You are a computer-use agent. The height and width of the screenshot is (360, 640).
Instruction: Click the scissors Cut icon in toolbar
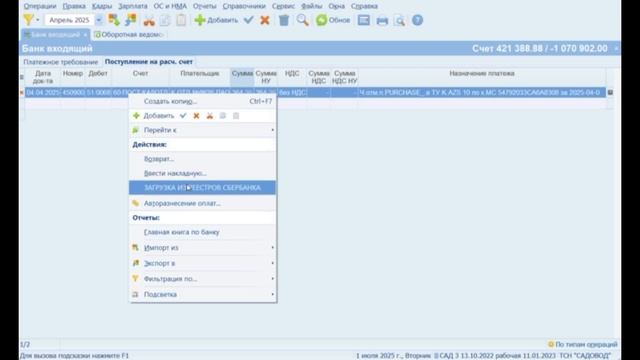pyautogui.click(x=149, y=20)
